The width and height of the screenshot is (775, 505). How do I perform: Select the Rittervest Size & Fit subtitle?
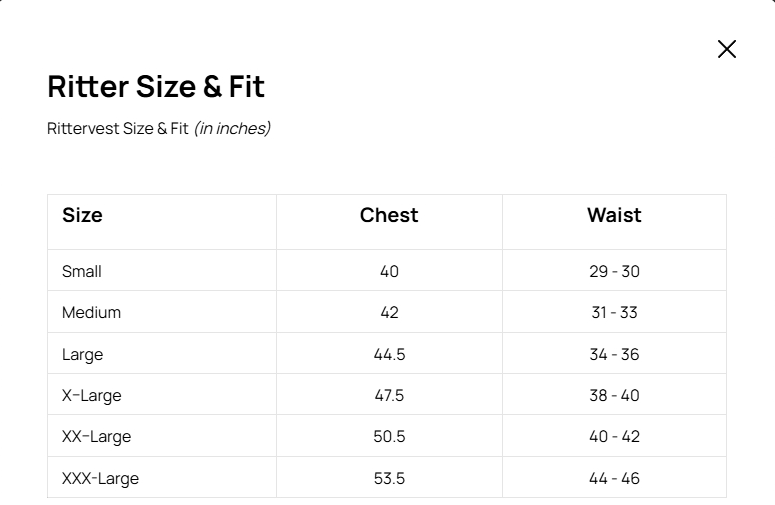tap(159, 129)
